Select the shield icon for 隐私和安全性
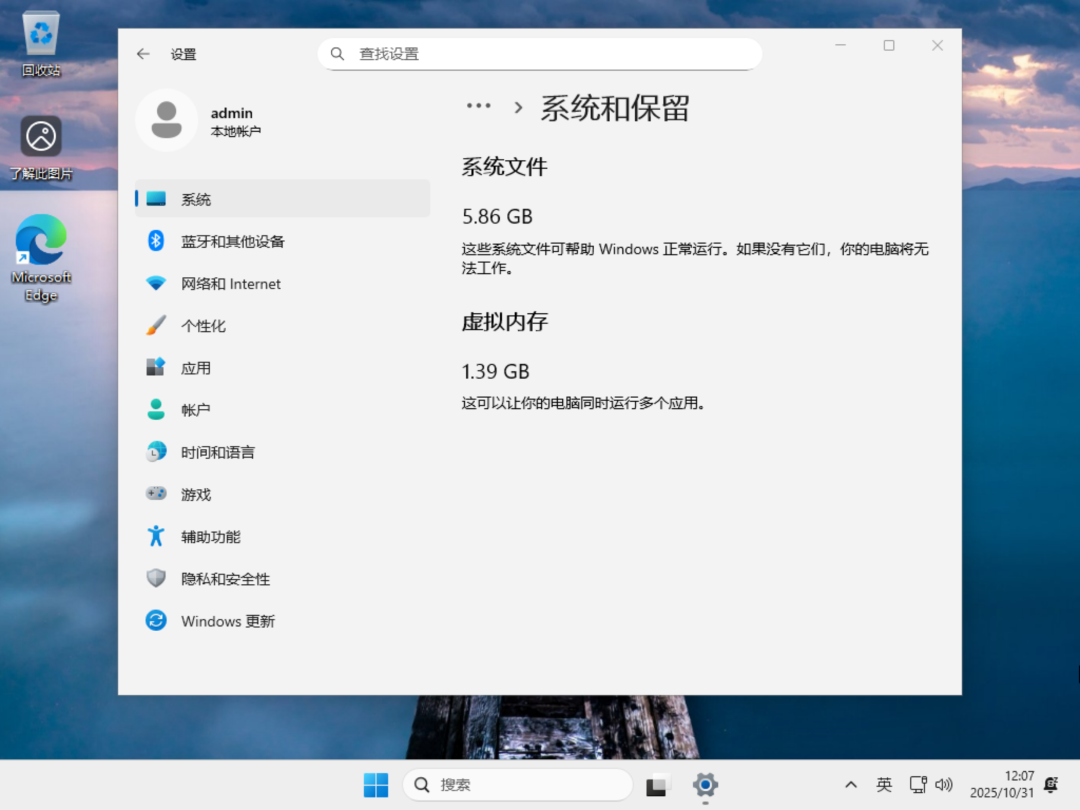This screenshot has width=1080, height=810. pos(156,578)
